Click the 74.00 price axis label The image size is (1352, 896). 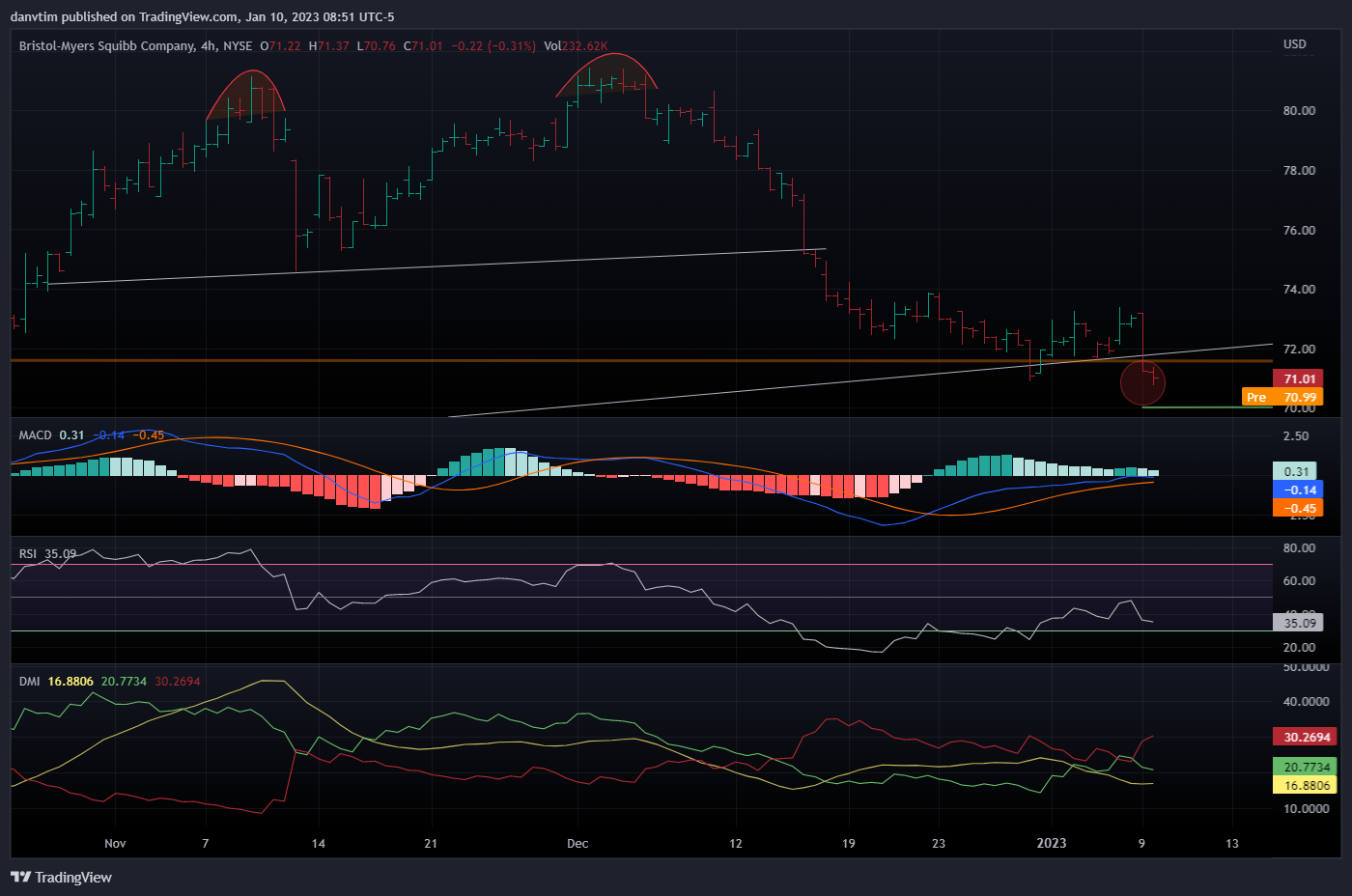[x=1299, y=289]
